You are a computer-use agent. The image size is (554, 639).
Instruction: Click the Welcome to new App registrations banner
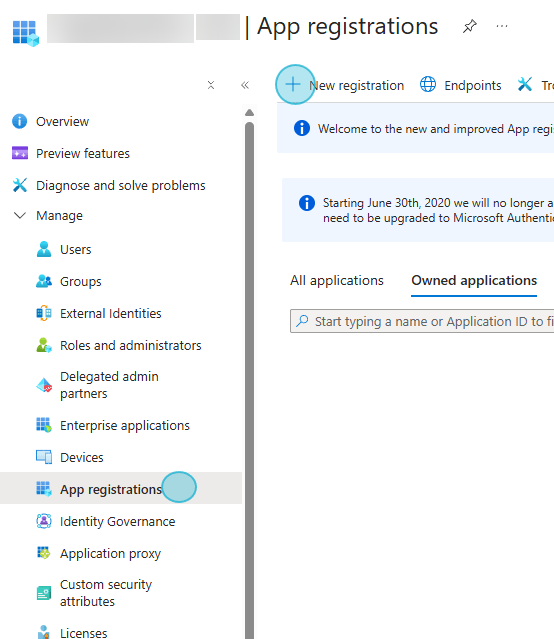415,128
